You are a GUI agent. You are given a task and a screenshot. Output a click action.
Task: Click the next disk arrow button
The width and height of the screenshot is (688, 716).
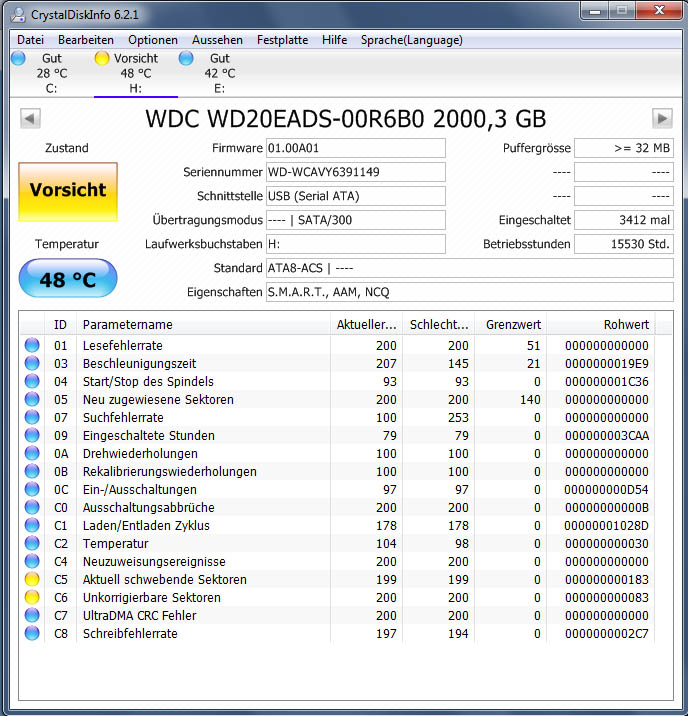pyautogui.click(x=662, y=119)
